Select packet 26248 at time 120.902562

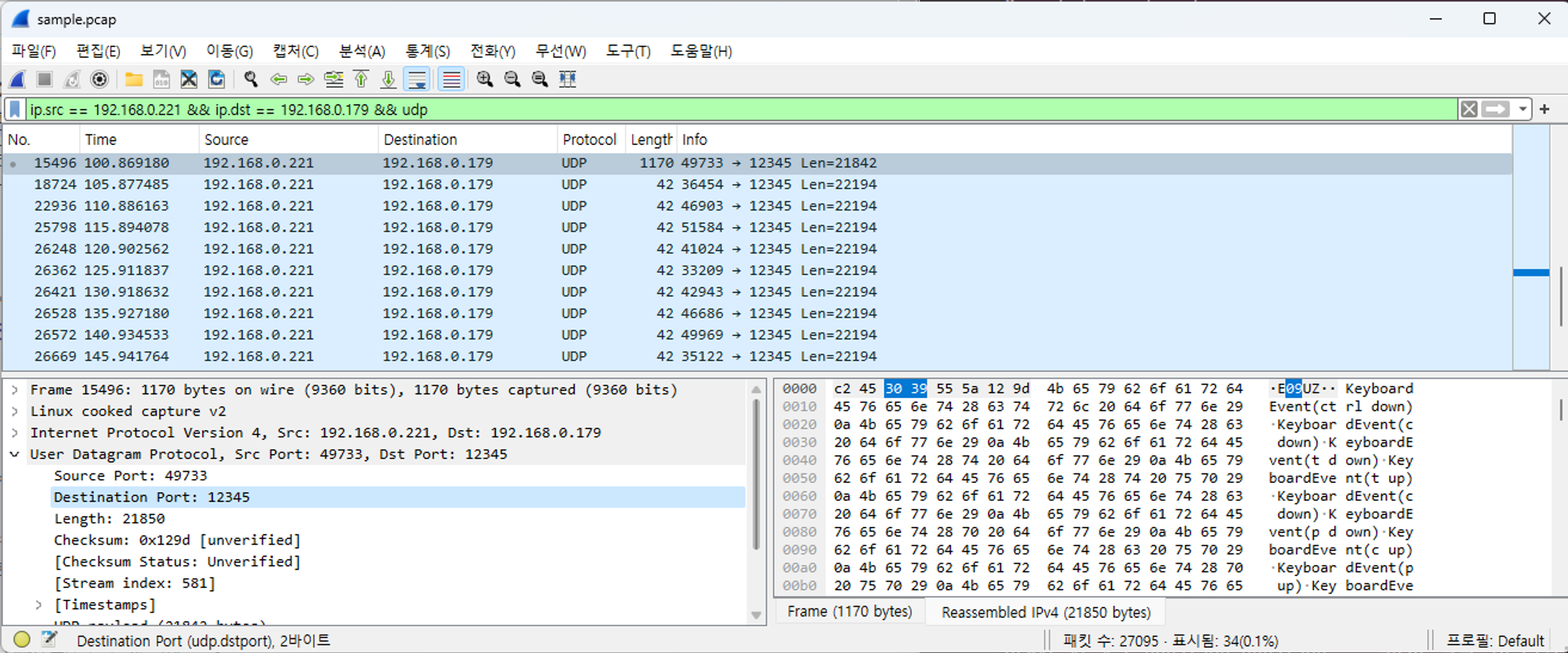point(757,249)
